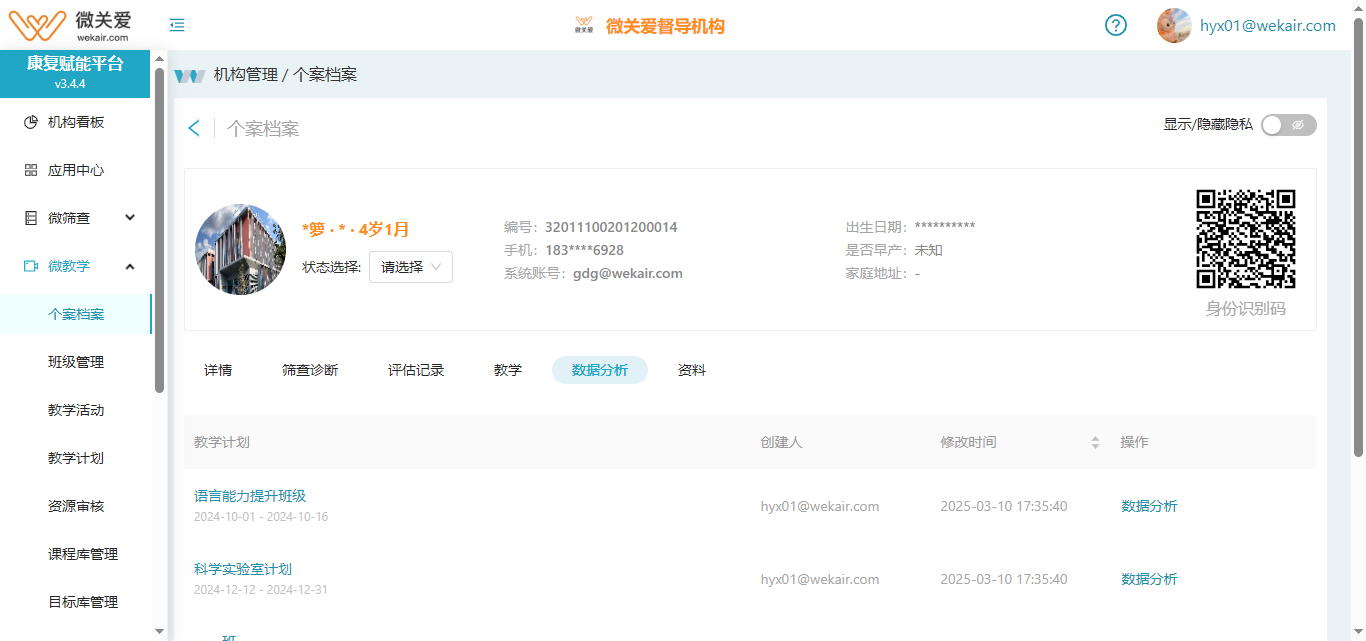1366x641 pixels.
Task: Switch to the 筛查诊断 tab
Action: [x=310, y=370]
